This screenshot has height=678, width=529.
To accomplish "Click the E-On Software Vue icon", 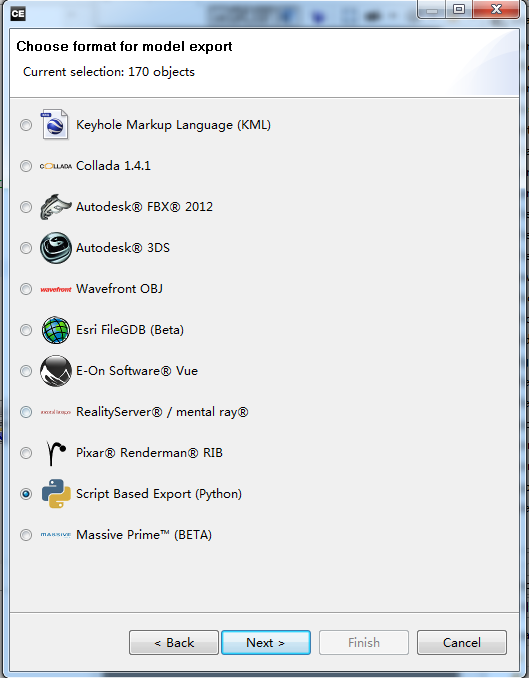I will tap(56, 371).
